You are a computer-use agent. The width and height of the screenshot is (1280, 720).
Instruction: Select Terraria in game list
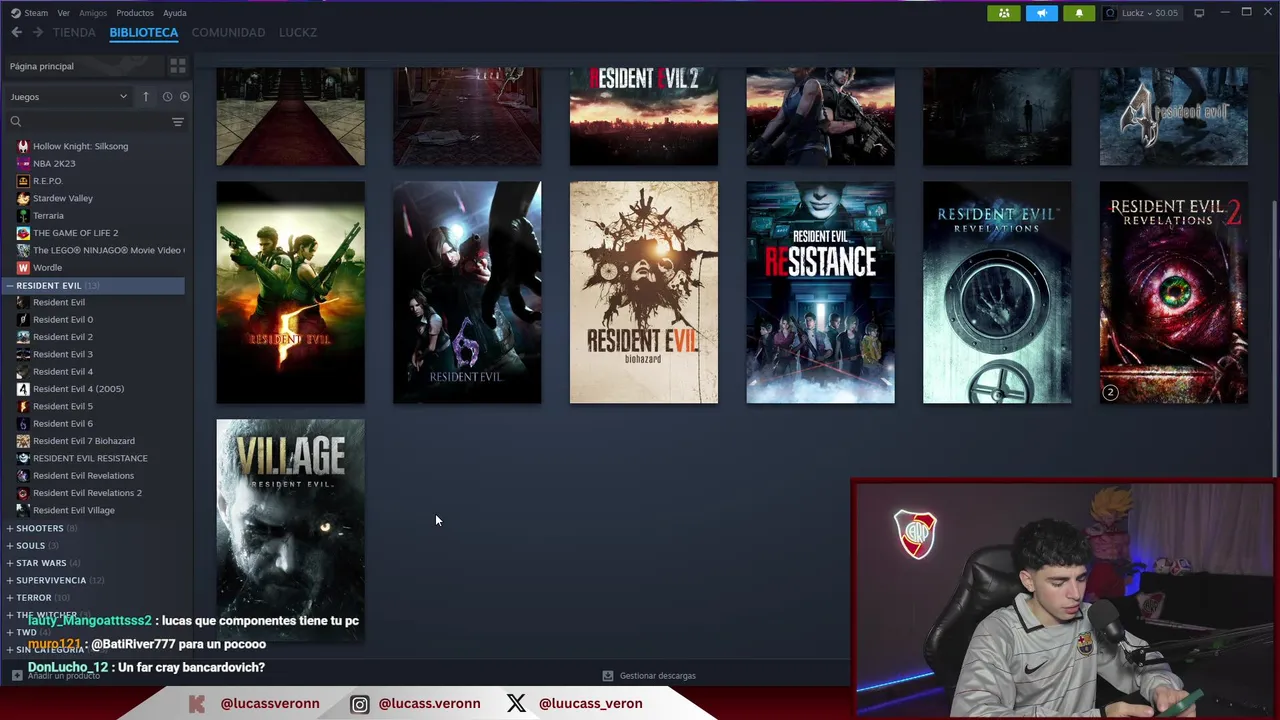pyautogui.click(x=48, y=215)
